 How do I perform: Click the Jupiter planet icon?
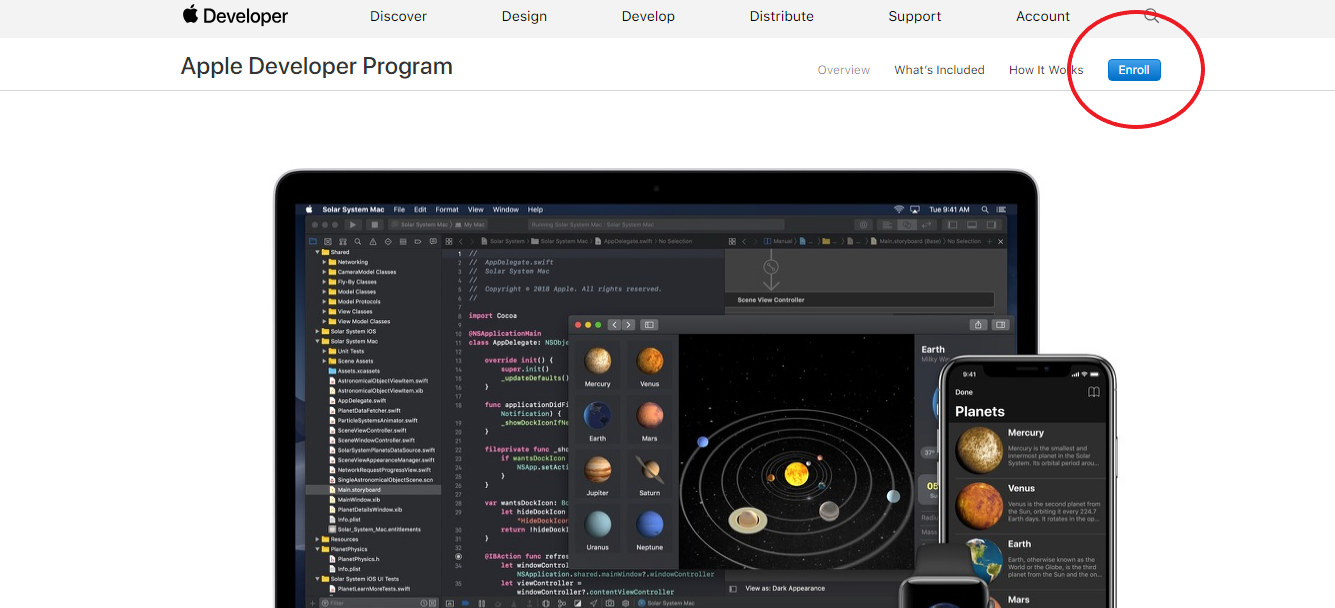coord(598,470)
